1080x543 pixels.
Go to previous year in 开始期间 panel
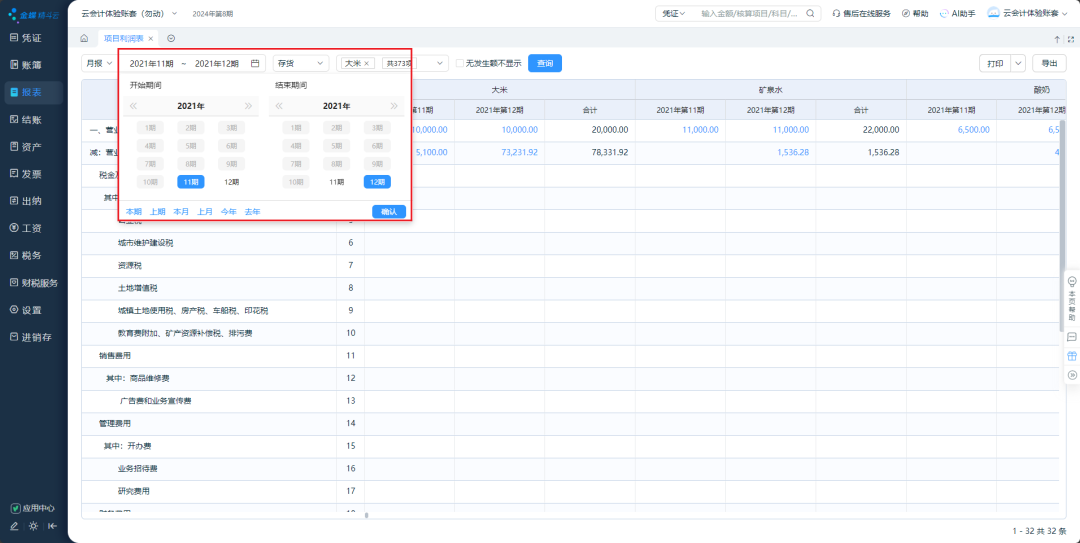[x=134, y=106]
